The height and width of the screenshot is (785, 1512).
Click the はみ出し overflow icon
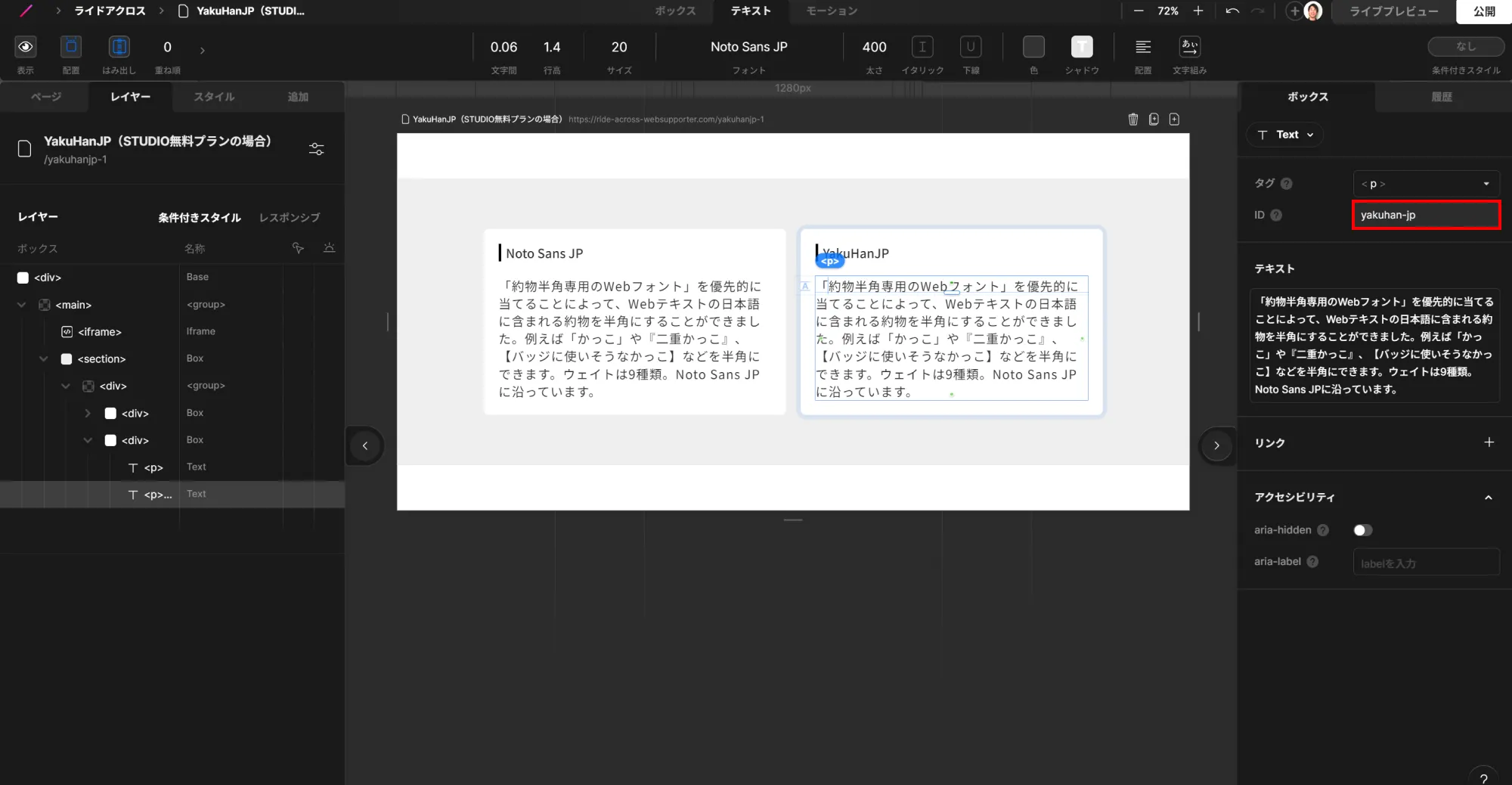point(119,47)
